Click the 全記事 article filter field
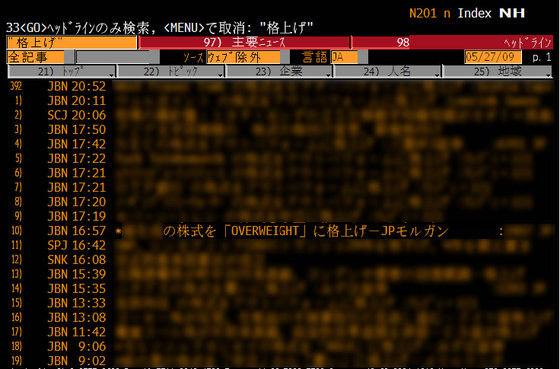 point(35,57)
